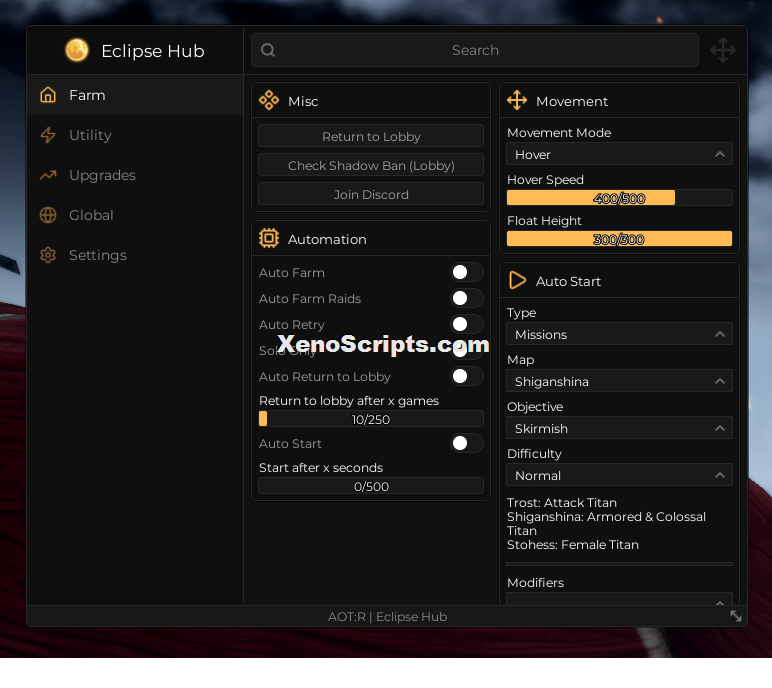Focus the Search input field
Viewport: 772px width, 688px height.
(x=475, y=50)
